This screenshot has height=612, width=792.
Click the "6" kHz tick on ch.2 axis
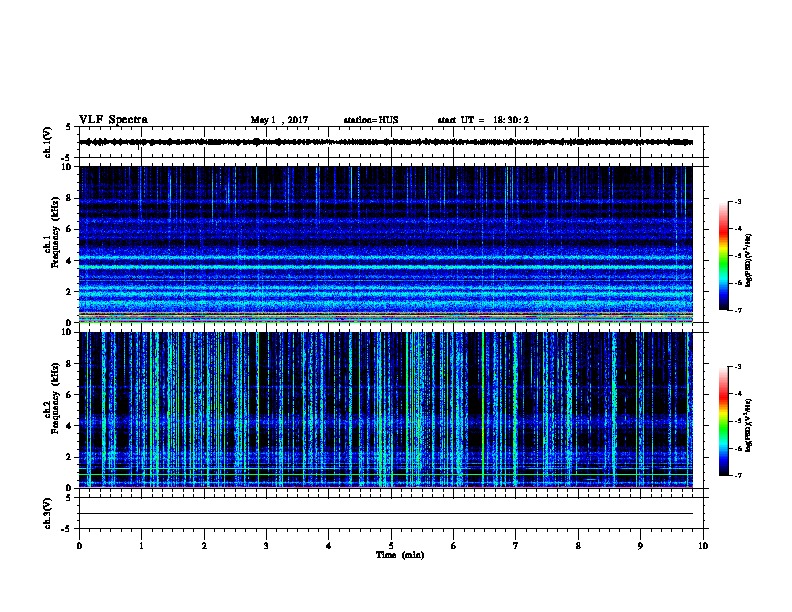(x=69, y=395)
